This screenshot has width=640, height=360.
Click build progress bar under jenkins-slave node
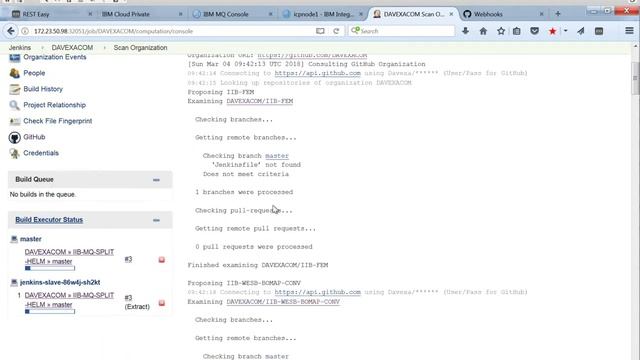pos(50,311)
